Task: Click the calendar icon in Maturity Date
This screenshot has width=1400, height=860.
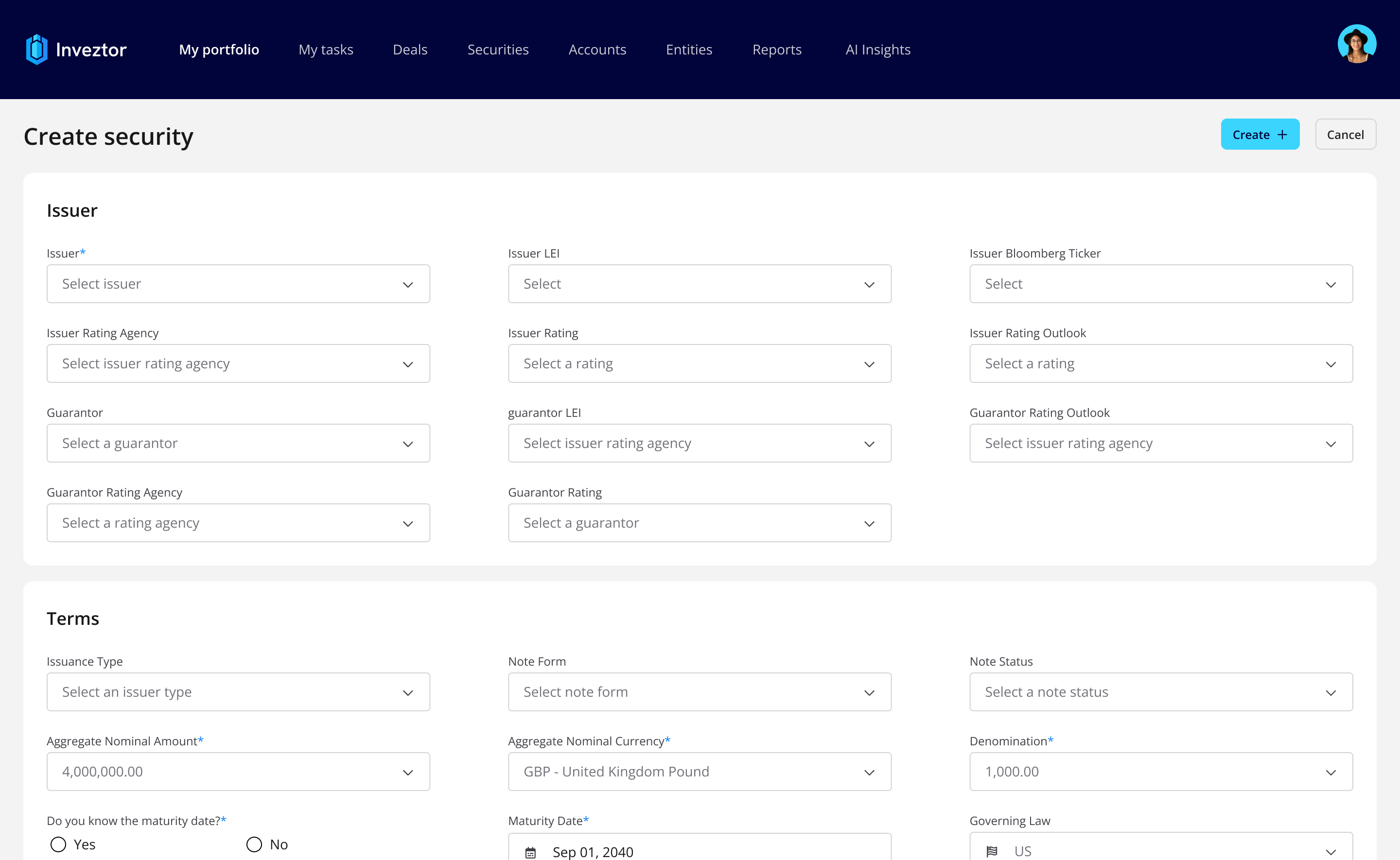Action: (530, 852)
